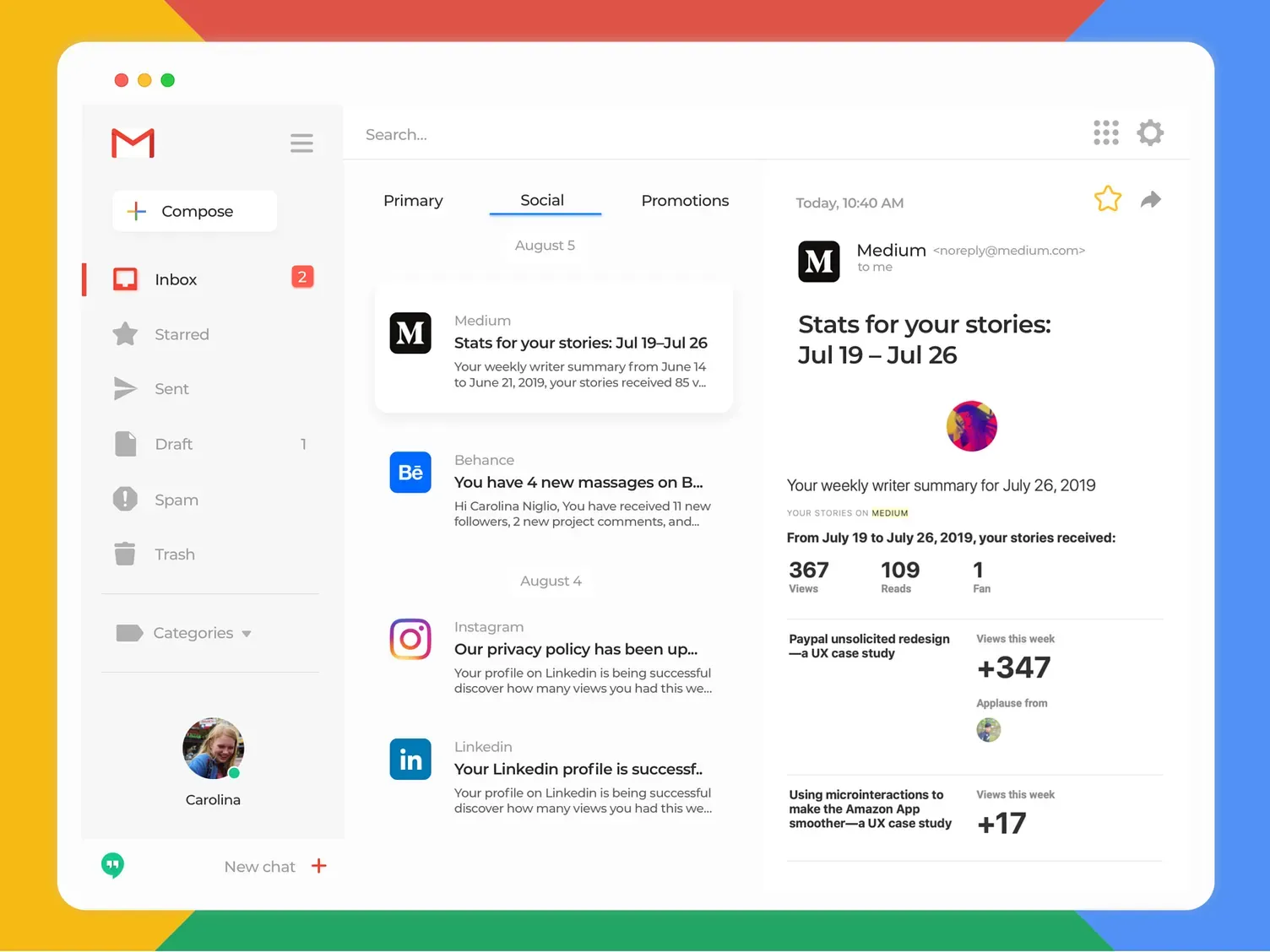The width and height of the screenshot is (1270, 952).
Task: Open the Hangouts chat icon
Action: click(x=112, y=865)
